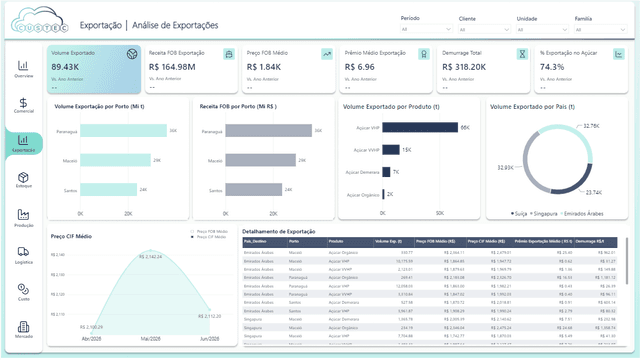Click the R$ 1.84K Preço FOB value
This screenshot has width=640, height=360.
pos(264,67)
